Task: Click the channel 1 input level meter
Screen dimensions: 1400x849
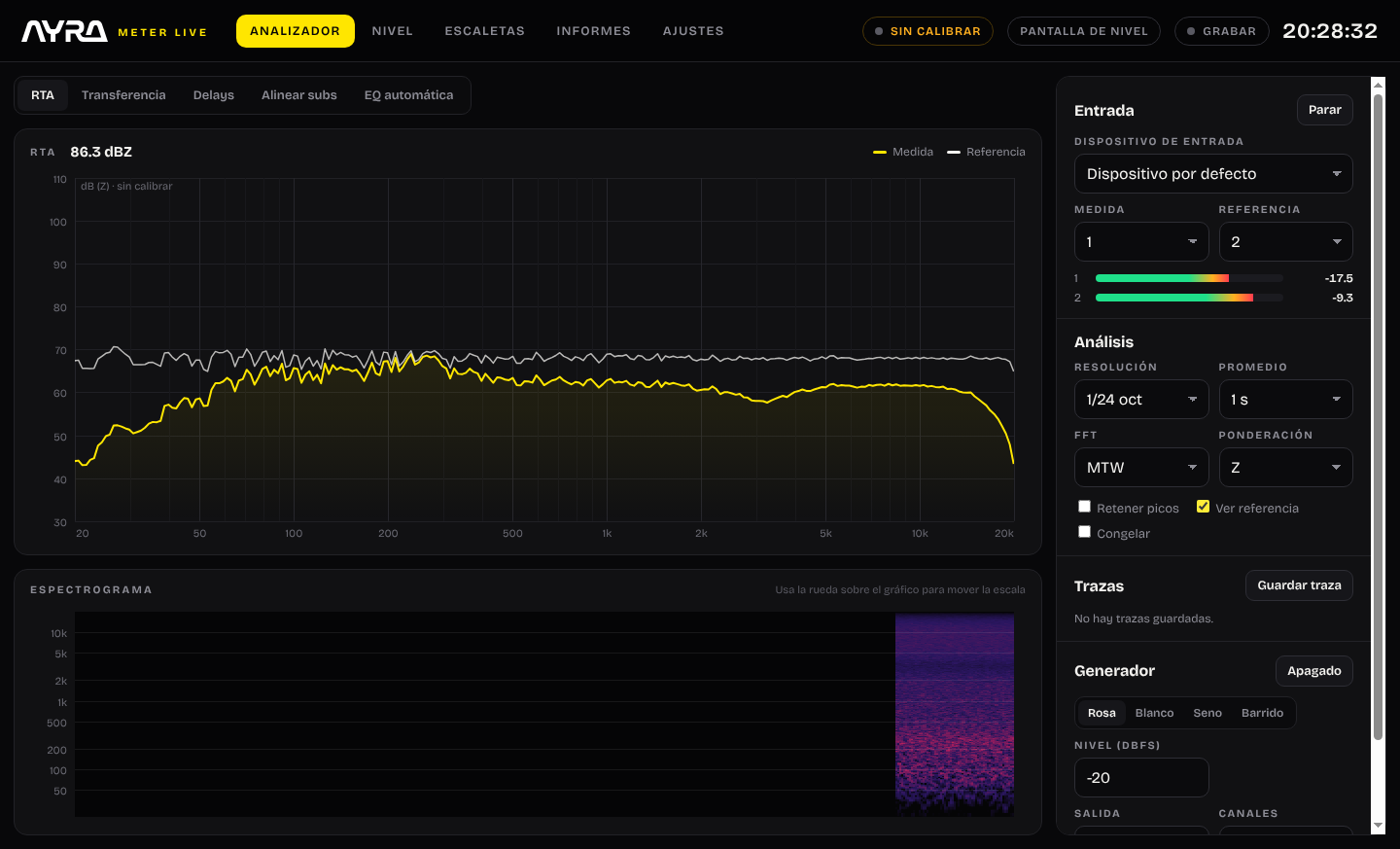Action: pyautogui.click(x=1189, y=278)
